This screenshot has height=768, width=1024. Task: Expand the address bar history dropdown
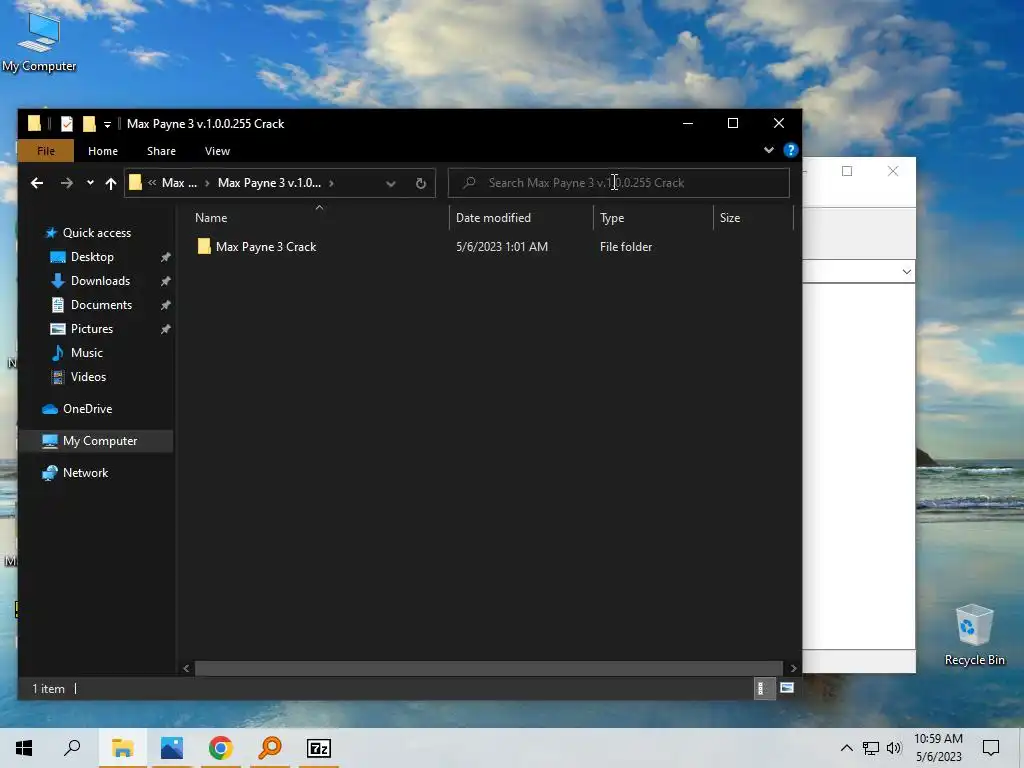391,184
